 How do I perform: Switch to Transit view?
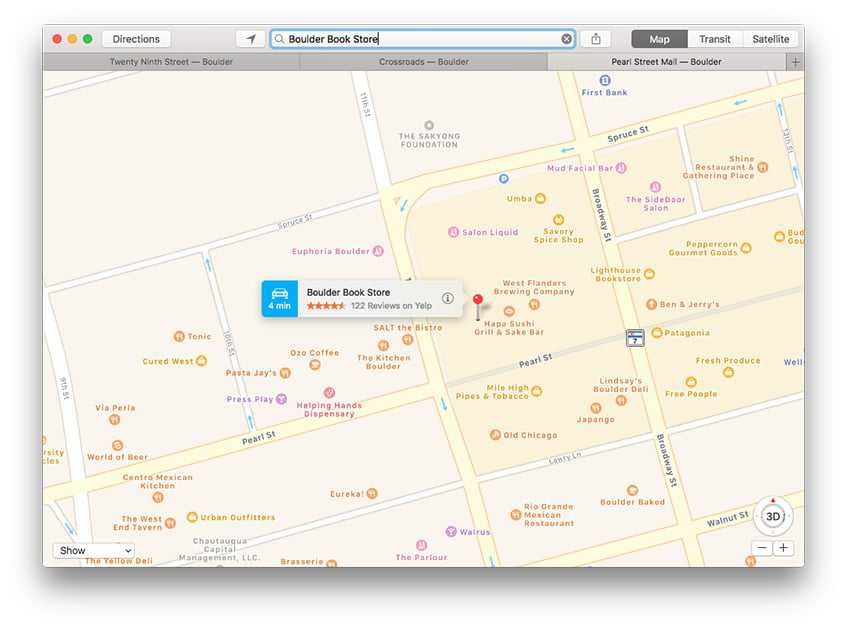click(x=715, y=39)
